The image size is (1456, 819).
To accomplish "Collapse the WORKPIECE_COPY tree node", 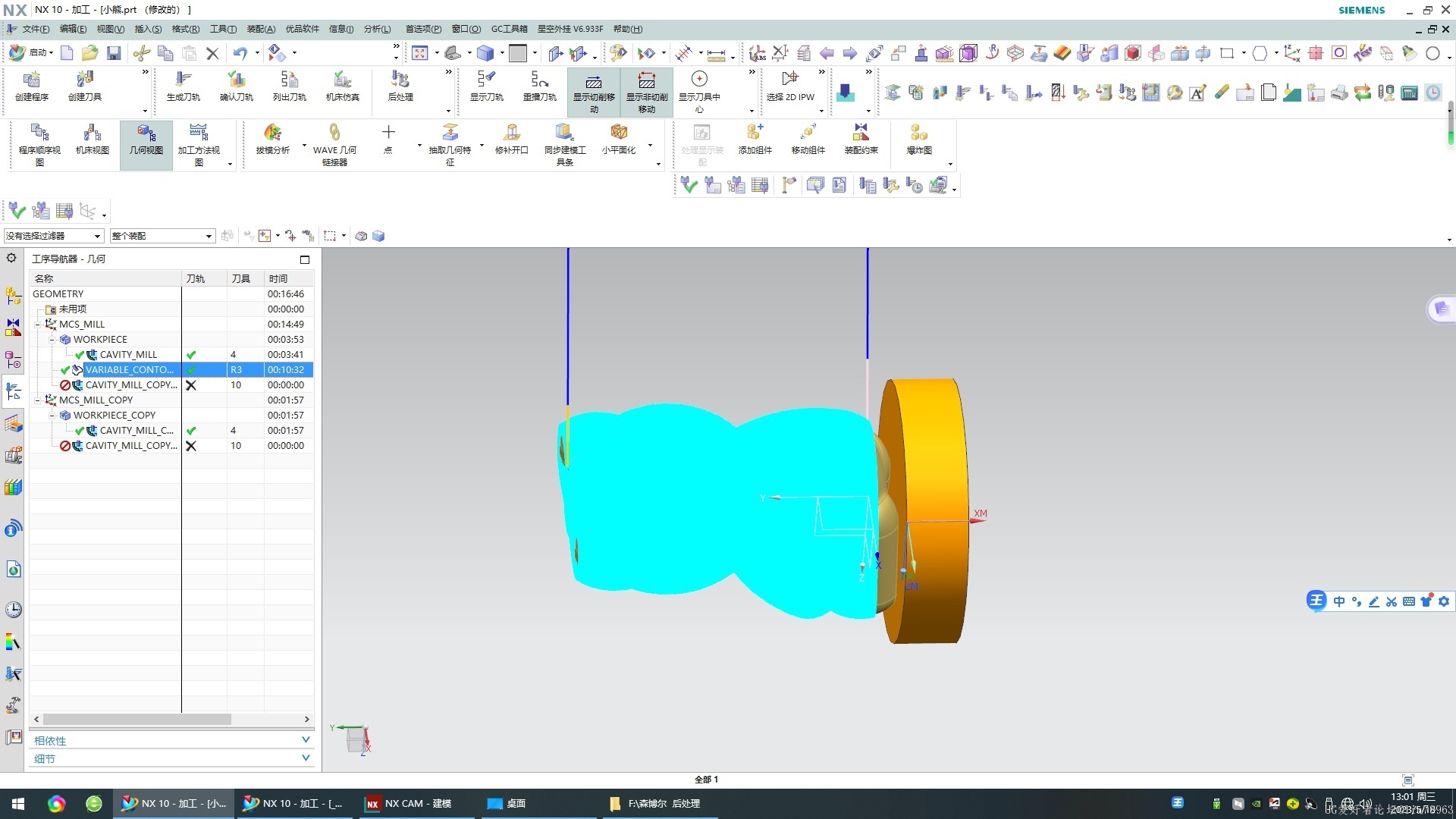I will tap(52, 416).
